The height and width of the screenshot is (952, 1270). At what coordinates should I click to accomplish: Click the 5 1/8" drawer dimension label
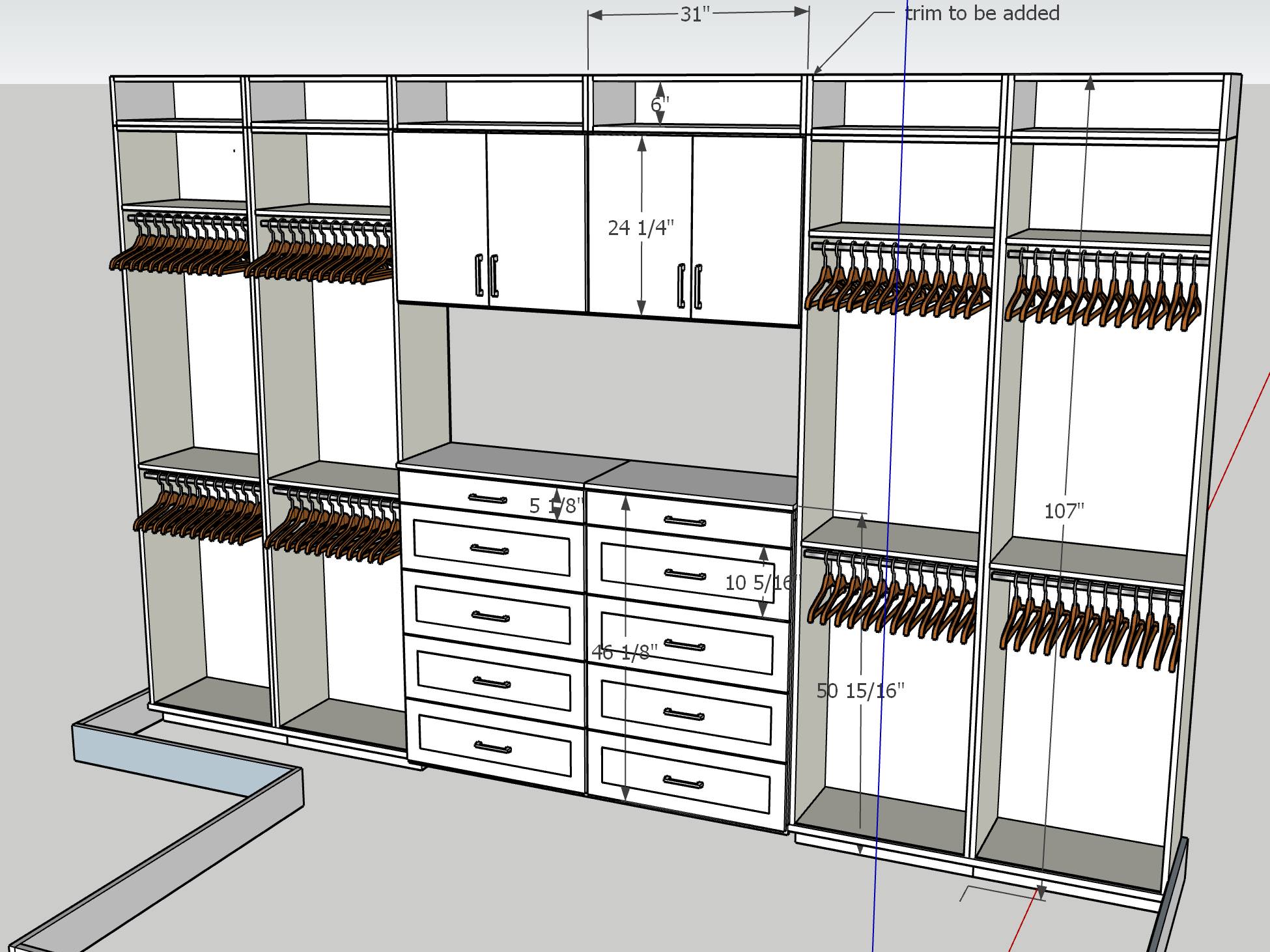(x=556, y=505)
